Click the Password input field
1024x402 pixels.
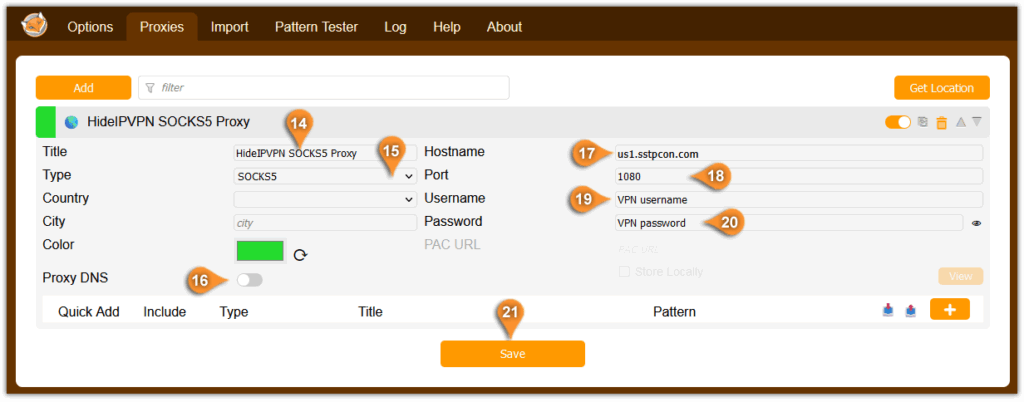point(789,223)
